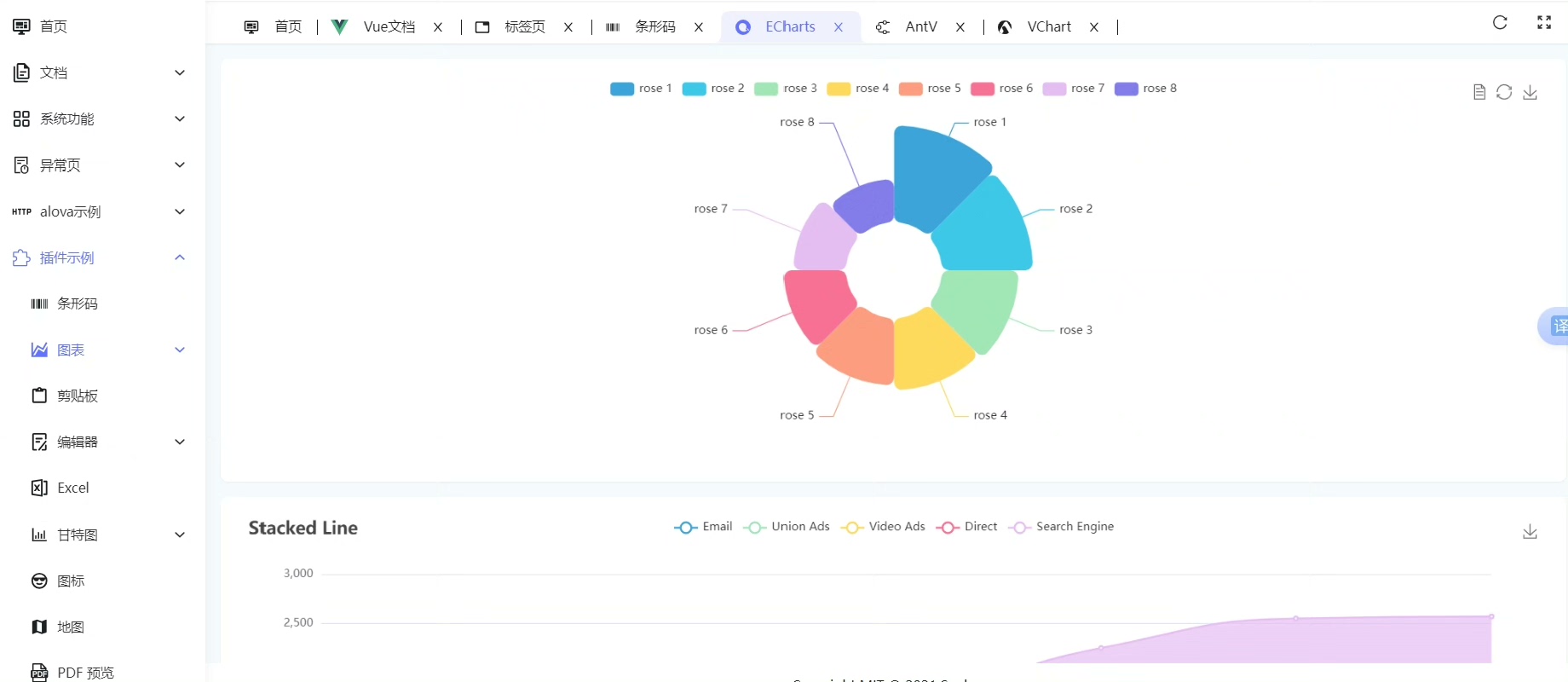Open the translate floating button
This screenshot has height=682, width=1568.
click(1556, 327)
